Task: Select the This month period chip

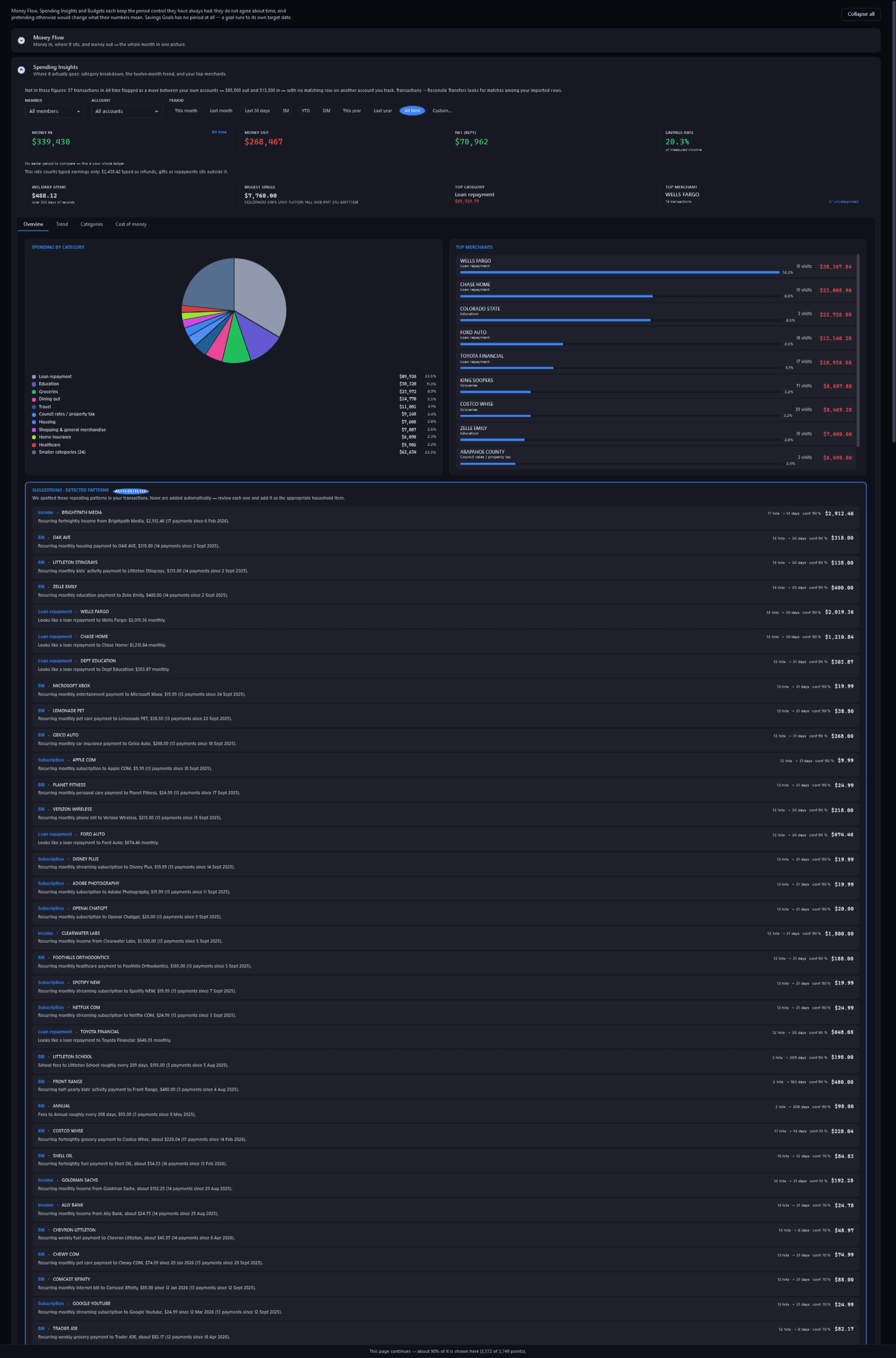Action: tap(186, 111)
